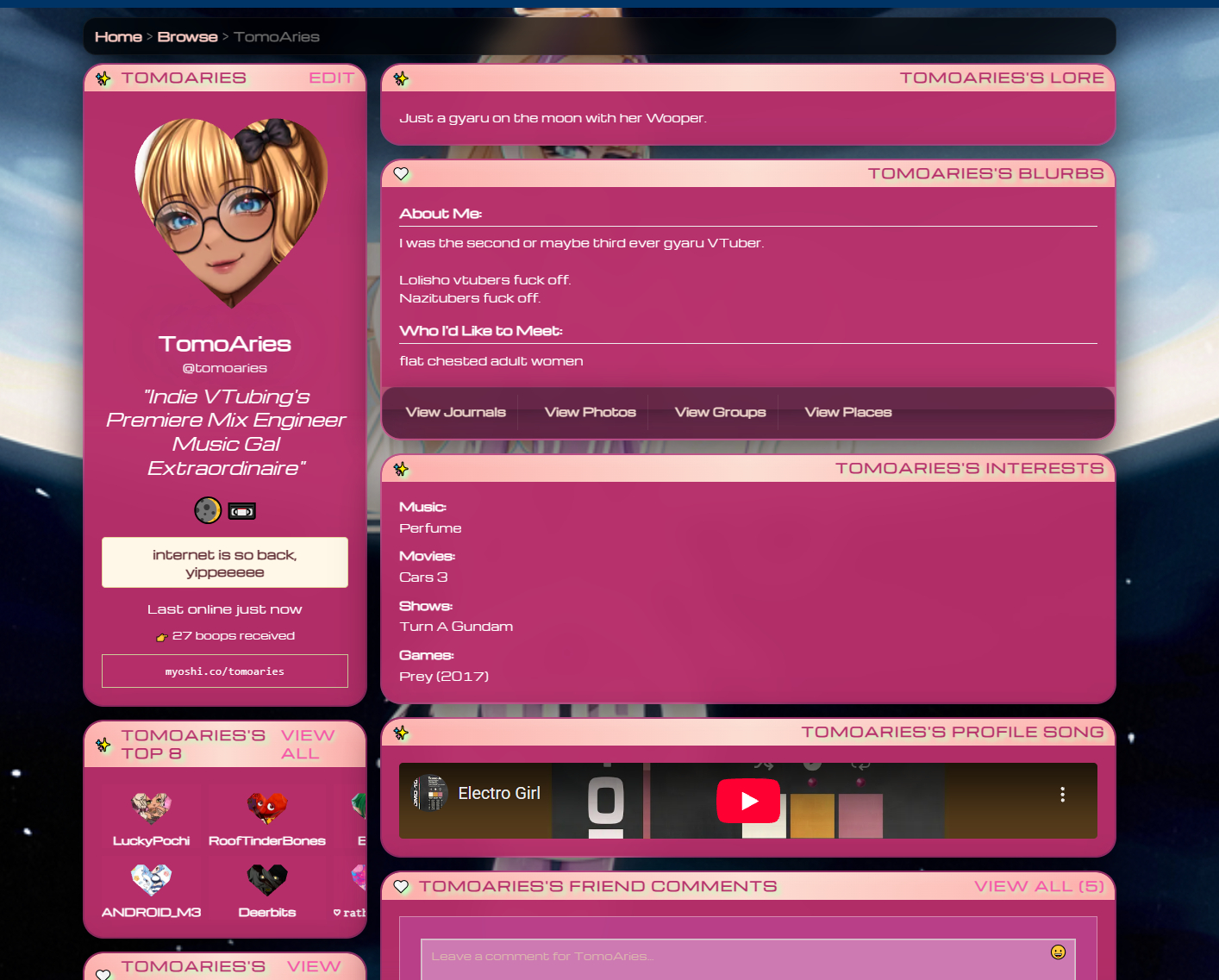
Task: Type in the leave a comment field
Action: 733,957
